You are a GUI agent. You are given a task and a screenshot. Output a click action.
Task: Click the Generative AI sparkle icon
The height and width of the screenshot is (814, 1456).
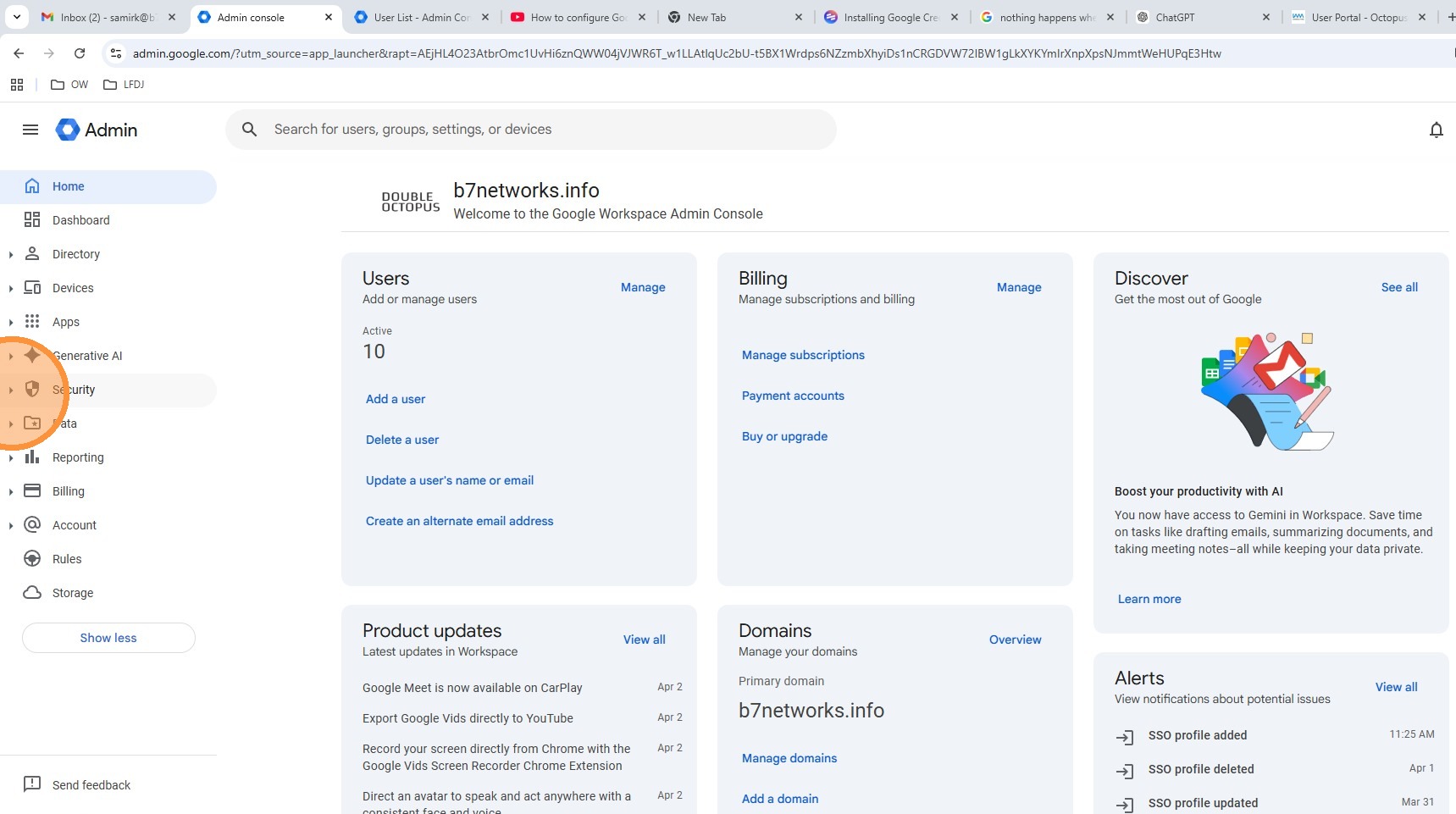[x=32, y=356]
